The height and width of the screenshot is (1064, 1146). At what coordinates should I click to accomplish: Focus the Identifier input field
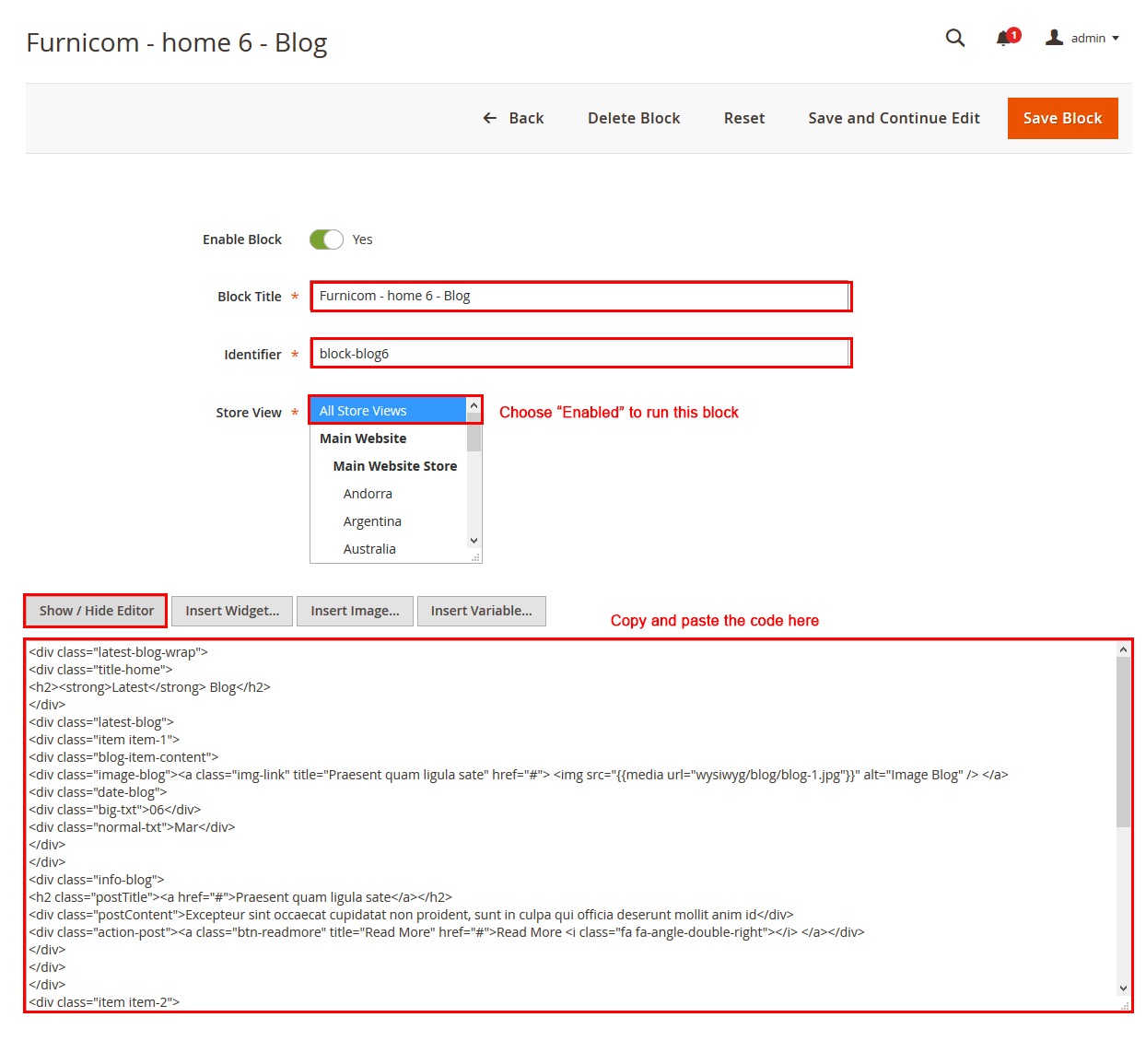[x=580, y=354]
